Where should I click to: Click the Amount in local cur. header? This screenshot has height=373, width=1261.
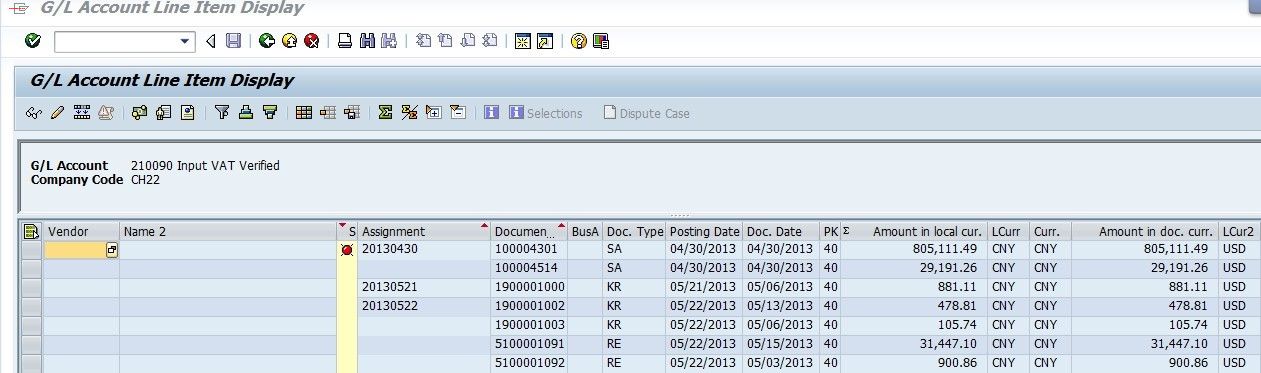(x=914, y=231)
